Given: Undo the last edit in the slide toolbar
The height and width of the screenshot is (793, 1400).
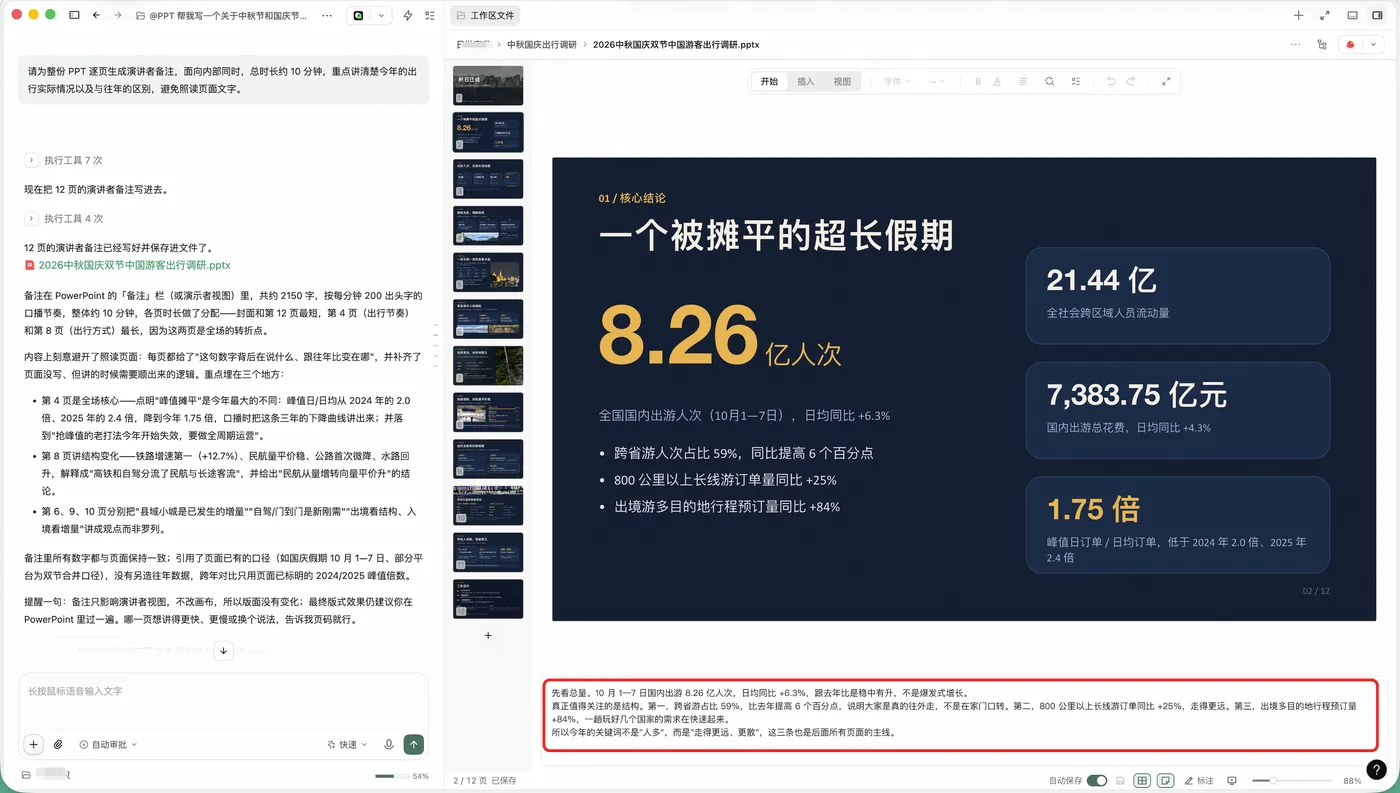Looking at the screenshot, I should (x=1110, y=82).
